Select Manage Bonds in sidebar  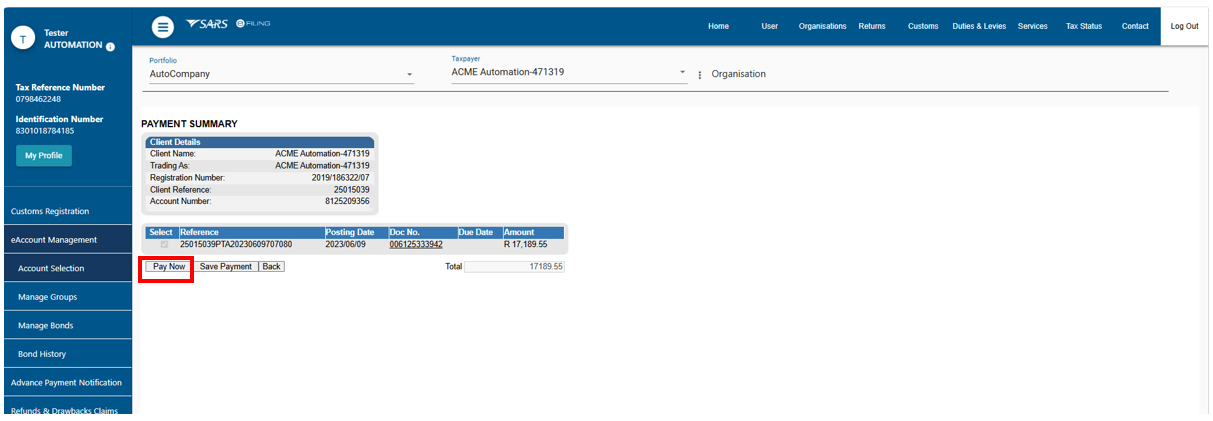(x=46, y=326)
